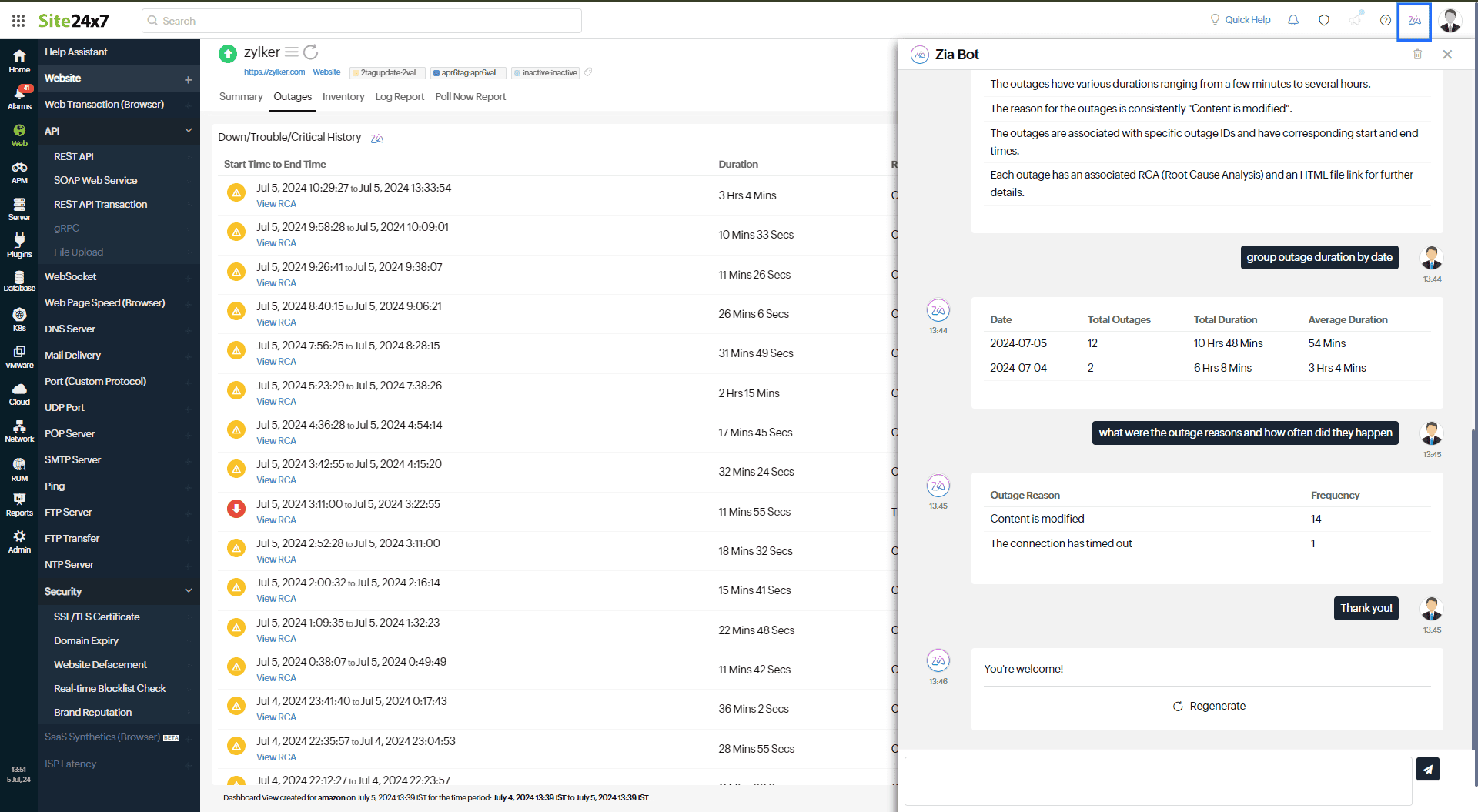Go to Home in the left sidebar

19,61
